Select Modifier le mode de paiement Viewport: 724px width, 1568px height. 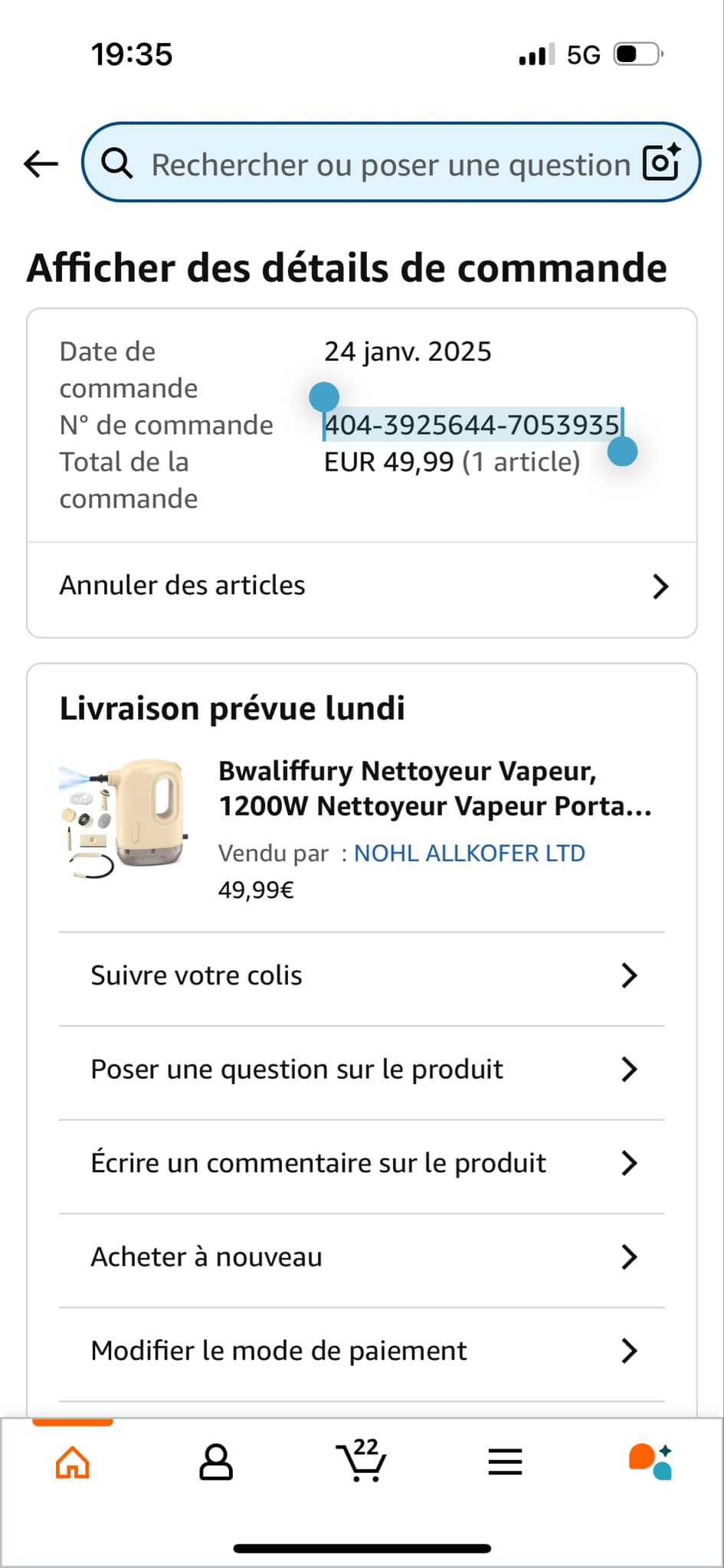[278, 1351]
